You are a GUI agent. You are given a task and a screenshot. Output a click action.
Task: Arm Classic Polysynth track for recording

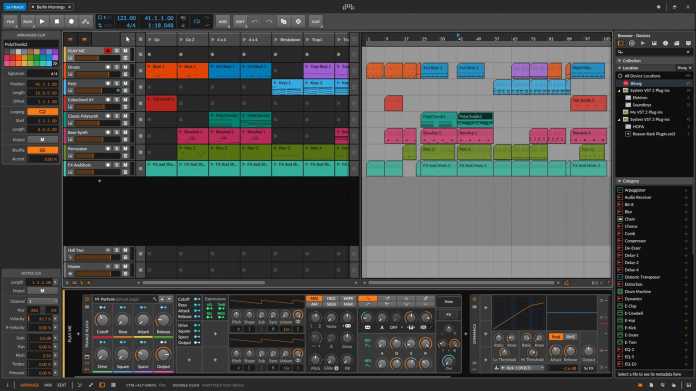[x=108, y=116]
